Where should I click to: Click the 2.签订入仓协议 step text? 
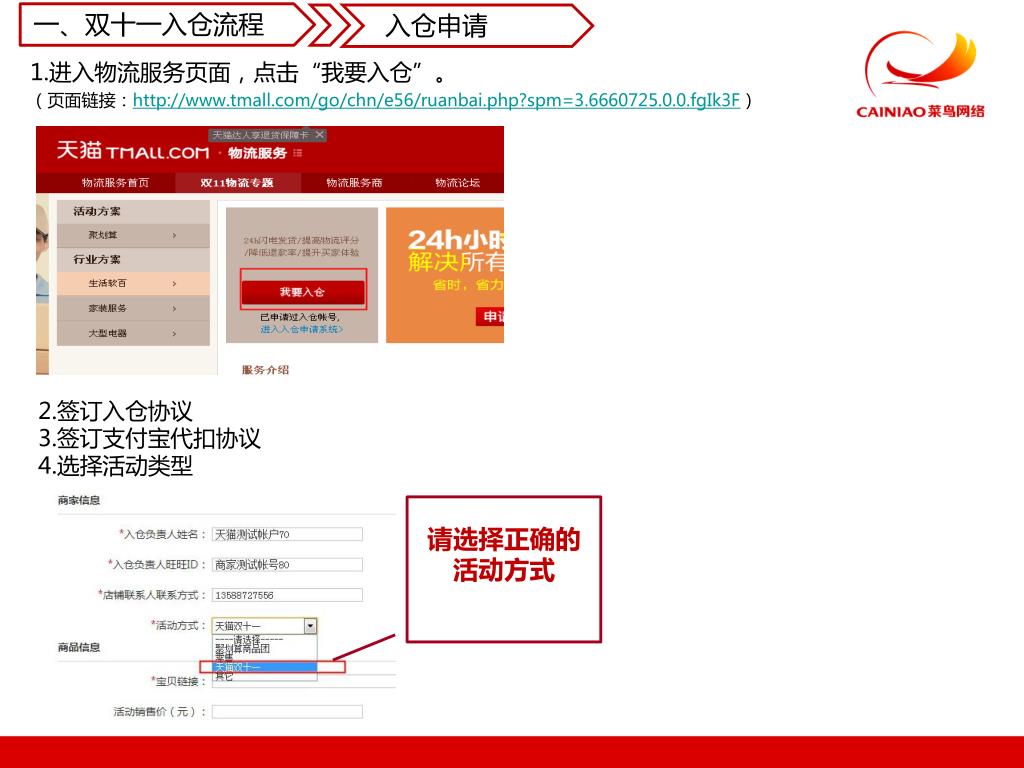[116, 411]
